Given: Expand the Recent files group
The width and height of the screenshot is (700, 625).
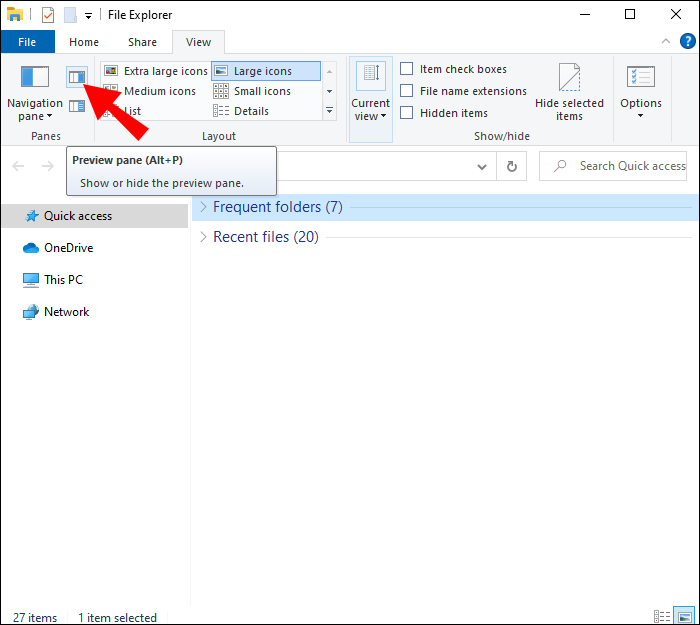Looking at the screenshot, I should pyautogui.click(x=203, y=237).
